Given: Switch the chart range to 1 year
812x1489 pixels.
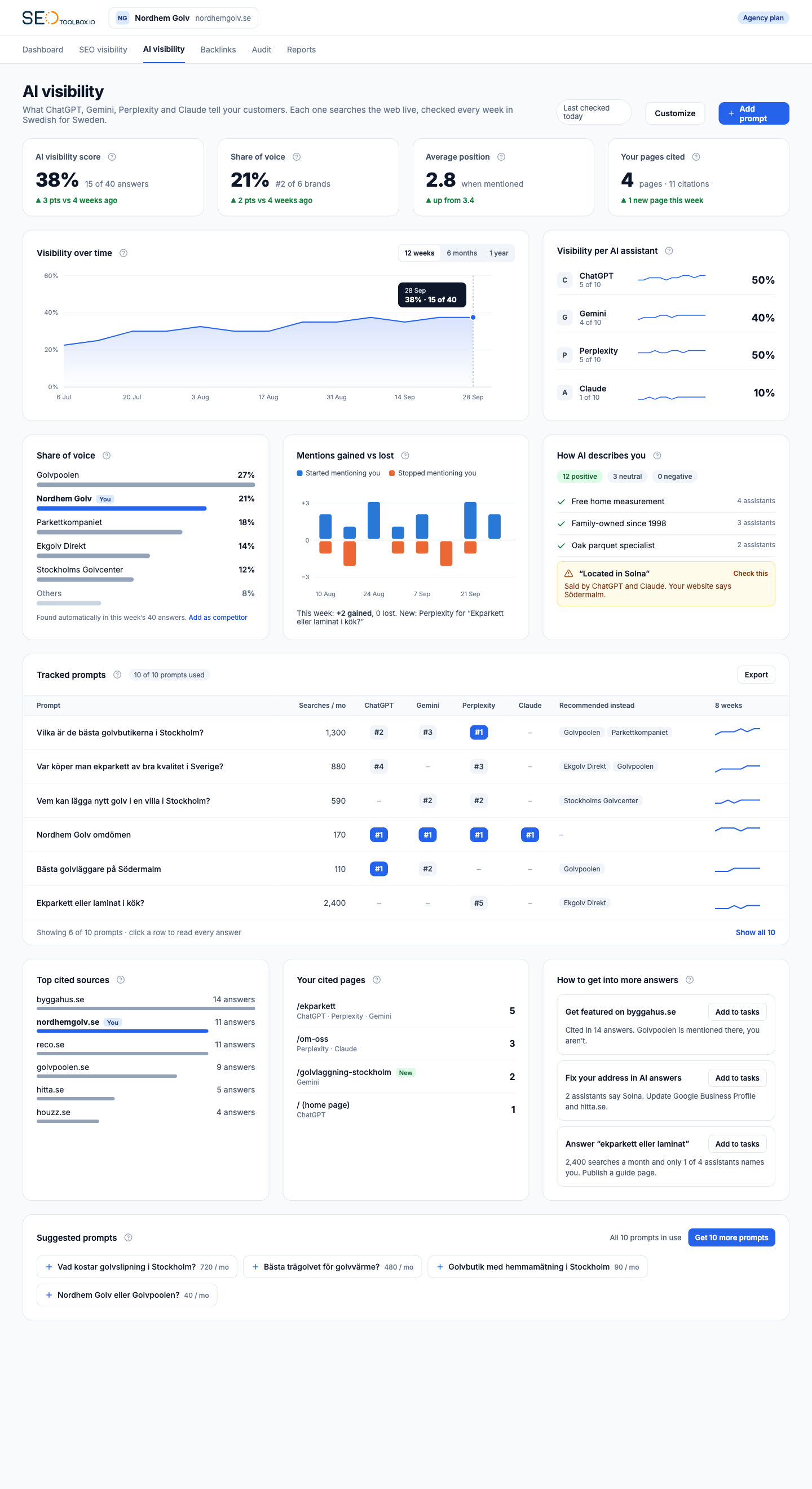Looking at the screenshot, I should tap(498, 253).
